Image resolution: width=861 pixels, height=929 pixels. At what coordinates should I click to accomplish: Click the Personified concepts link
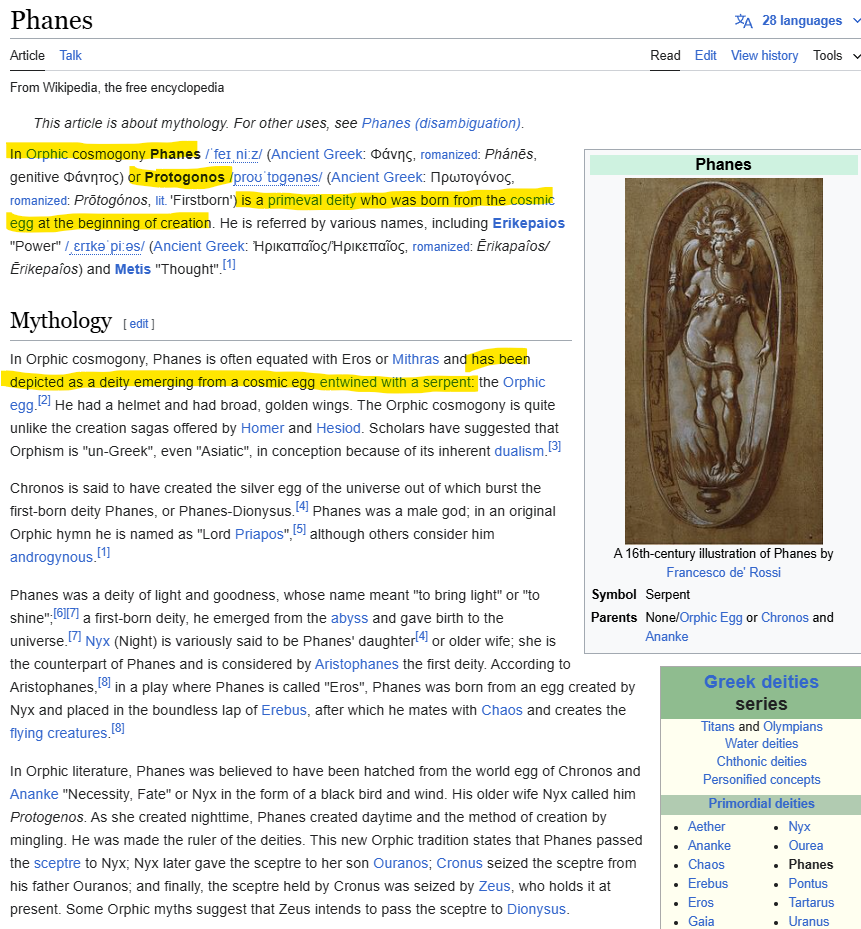(761, 780)
